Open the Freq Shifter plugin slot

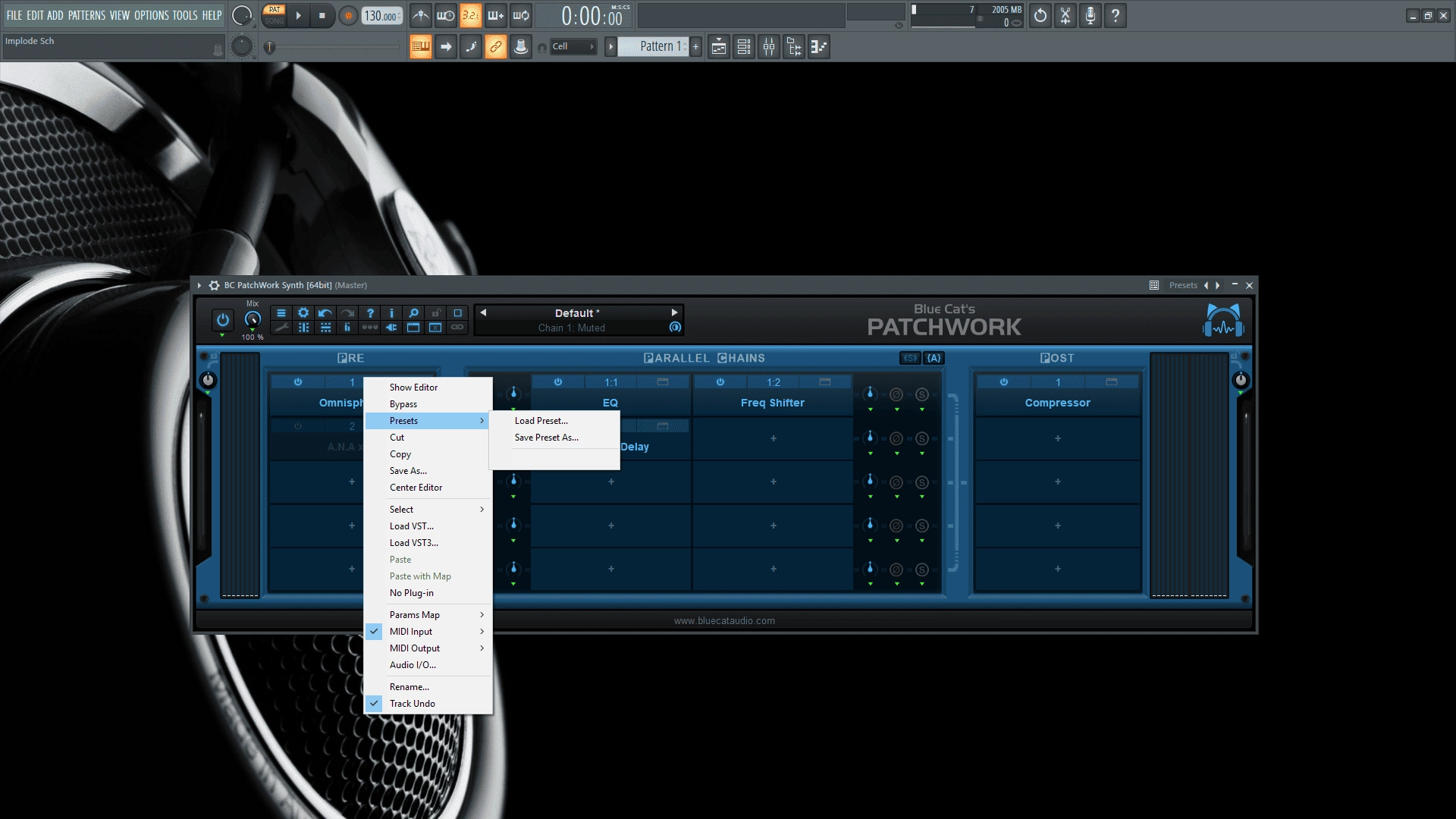[773, 403]
